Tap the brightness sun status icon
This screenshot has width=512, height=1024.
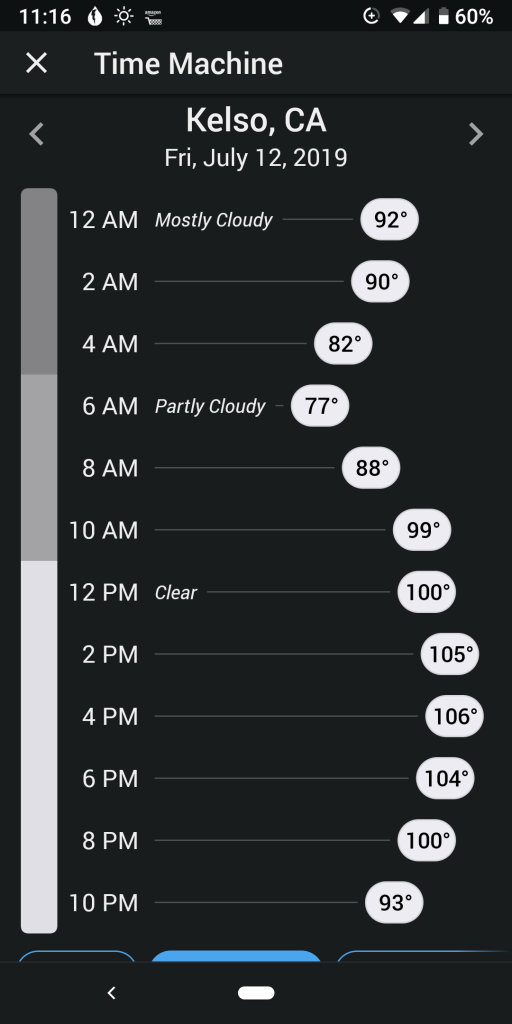coord(123,16)
